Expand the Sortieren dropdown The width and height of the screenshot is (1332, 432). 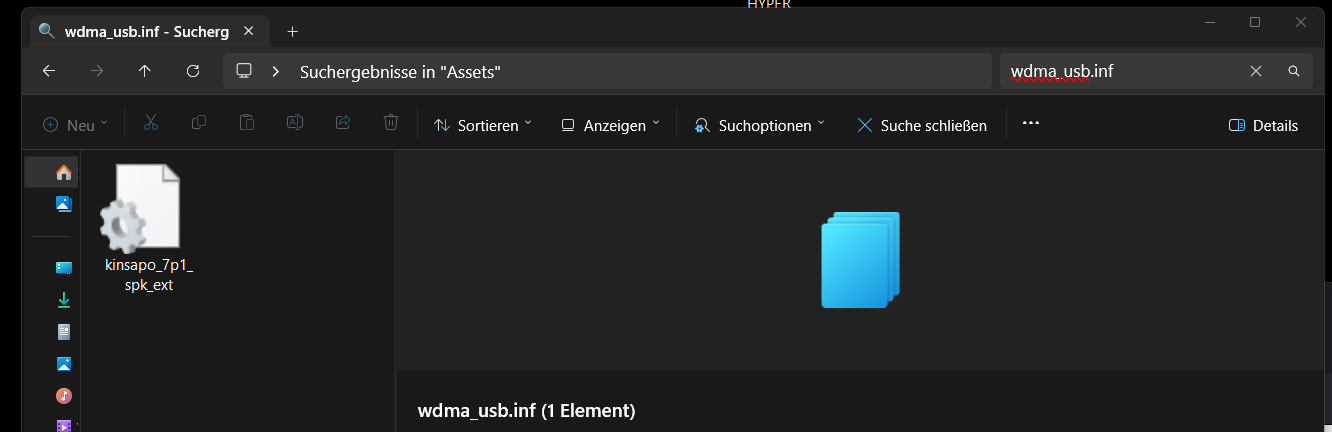click(483, 125)
